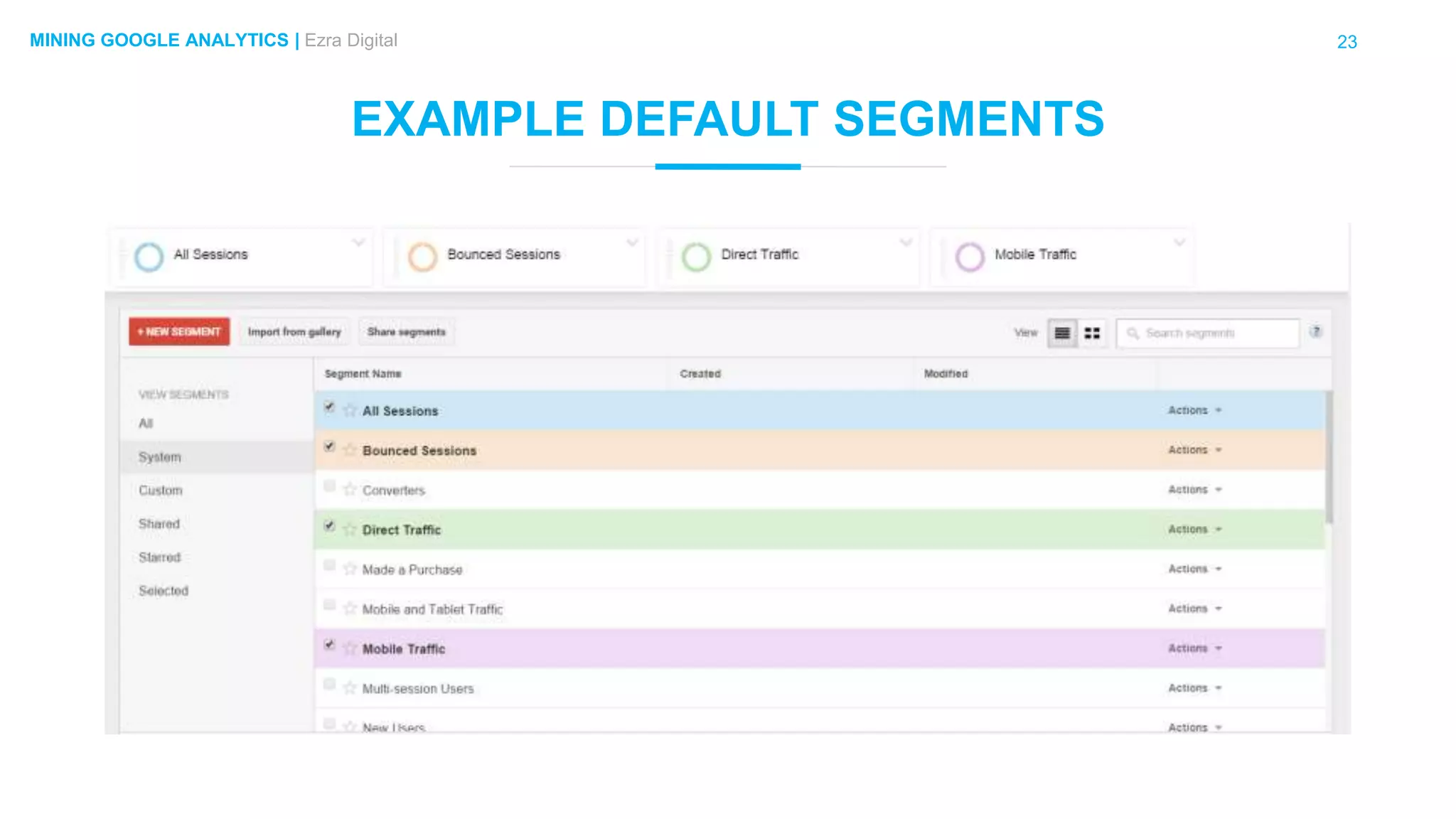Click Share segments button
The height and width of the screenshot is (819, 1456).
[x=407, y=332]
